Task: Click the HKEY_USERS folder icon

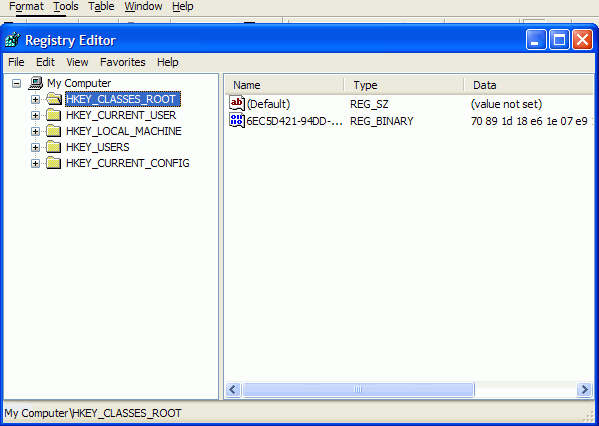Action: click(53, 147)
